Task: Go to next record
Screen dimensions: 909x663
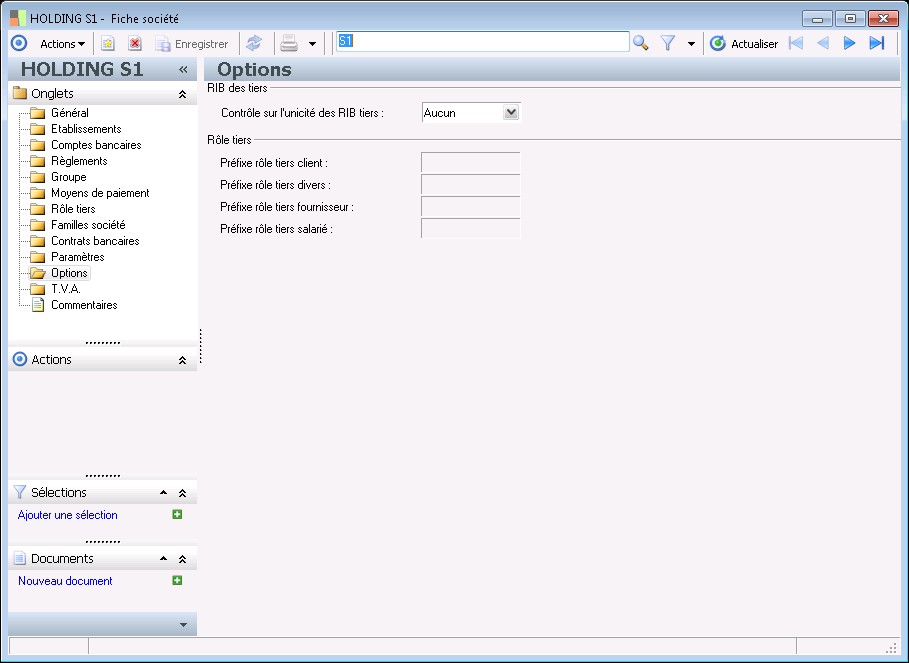Action: pos(849,43)
